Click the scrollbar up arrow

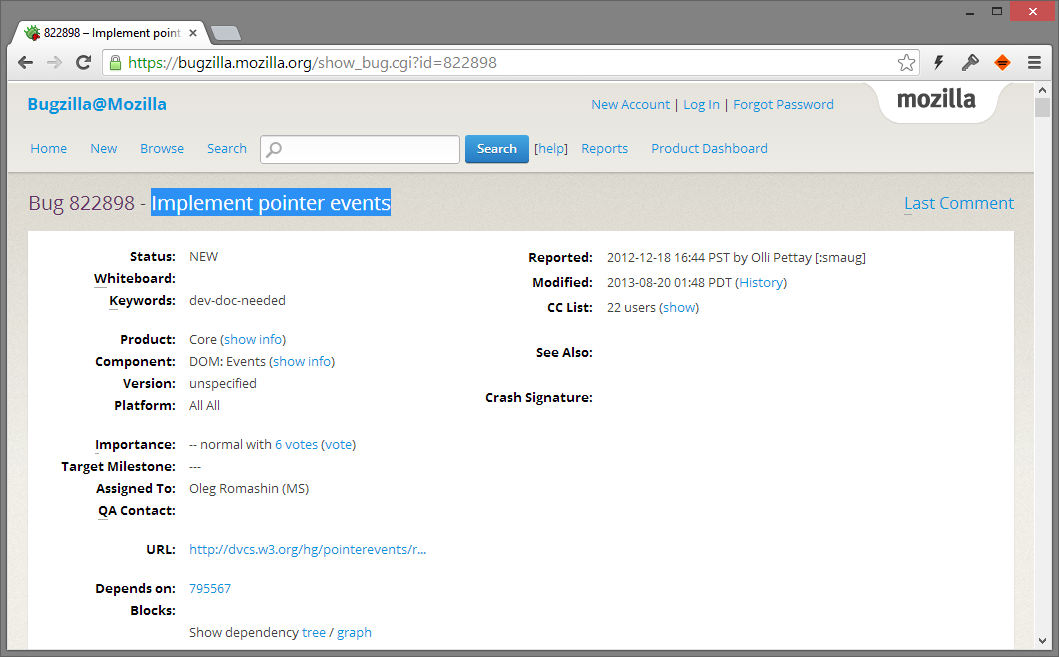(1042, 90)
